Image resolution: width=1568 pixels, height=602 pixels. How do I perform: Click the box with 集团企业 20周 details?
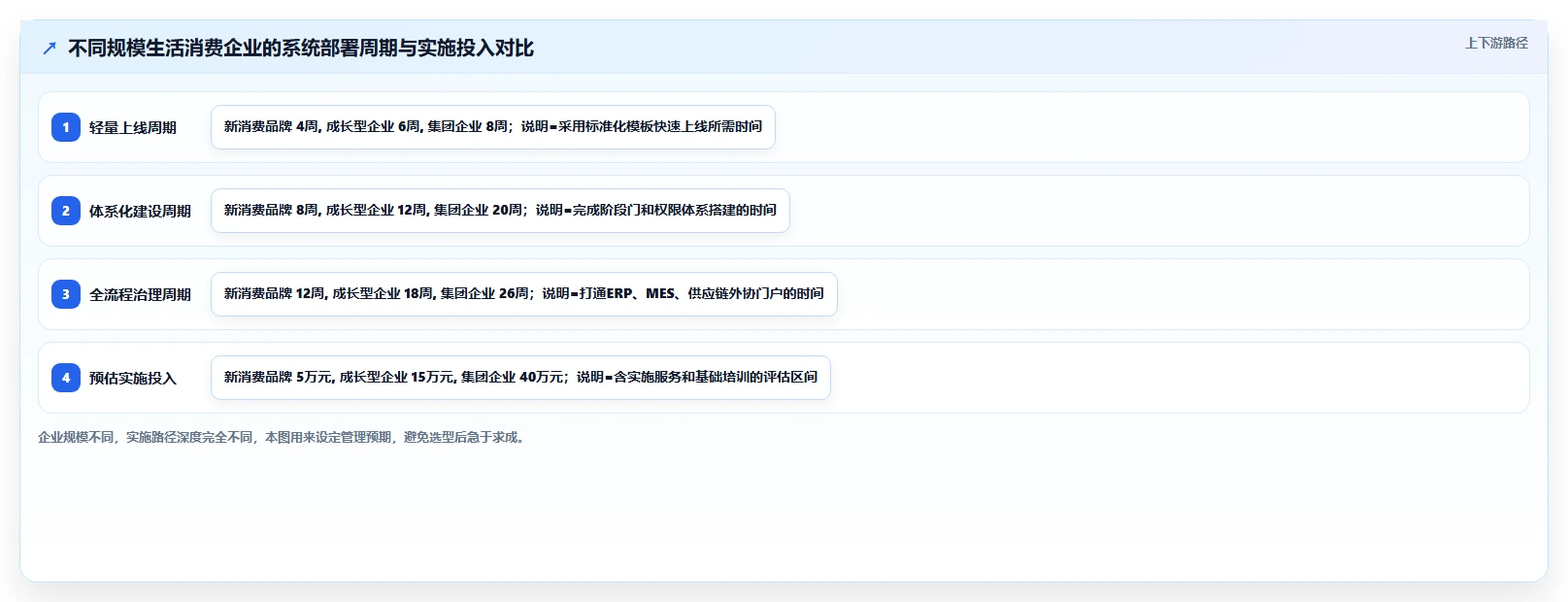click(500, 211)
